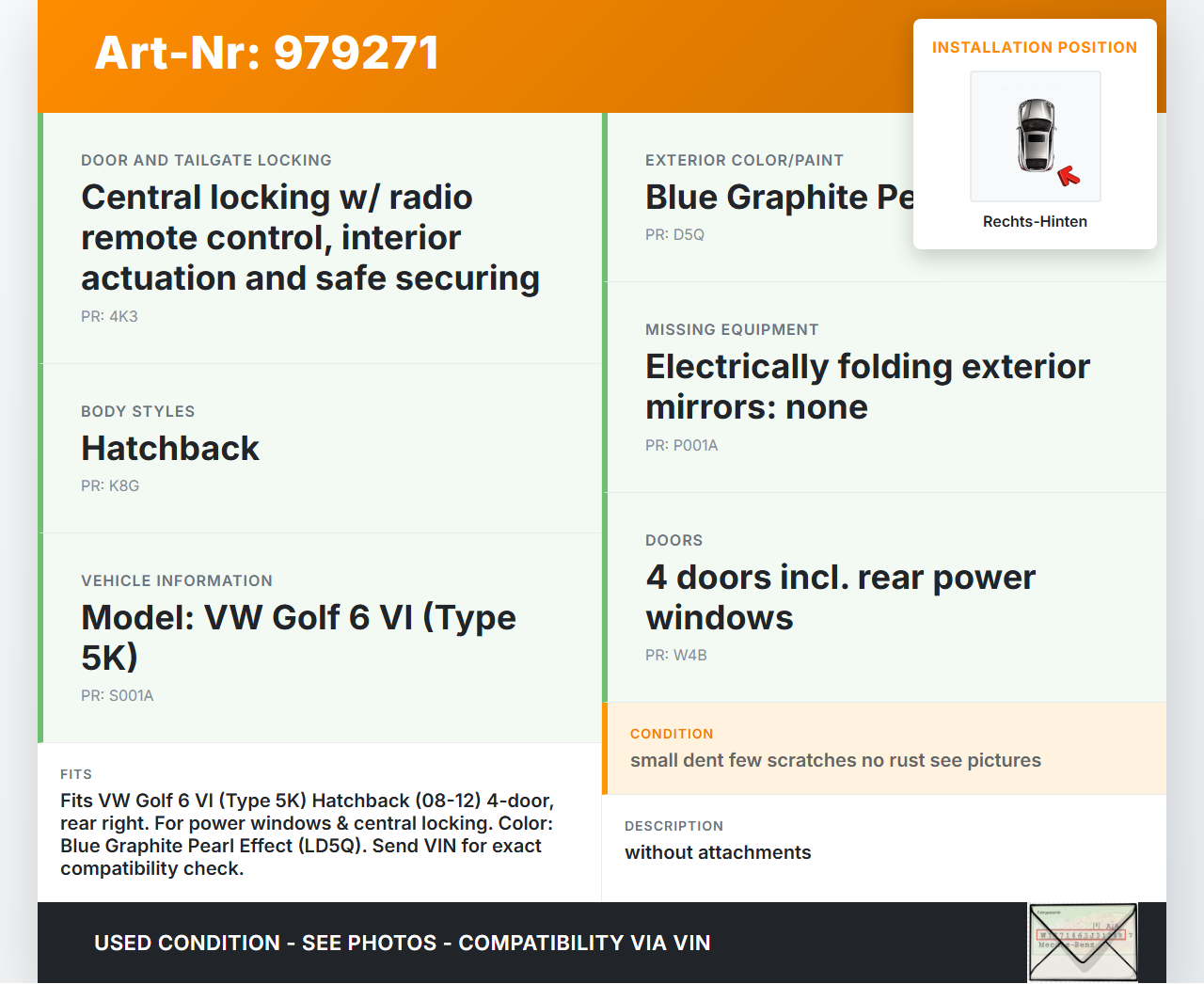Click the DOOR AND TAILGATE LOCKING label
Viewport: 1204px width, 984px height.
206,160
